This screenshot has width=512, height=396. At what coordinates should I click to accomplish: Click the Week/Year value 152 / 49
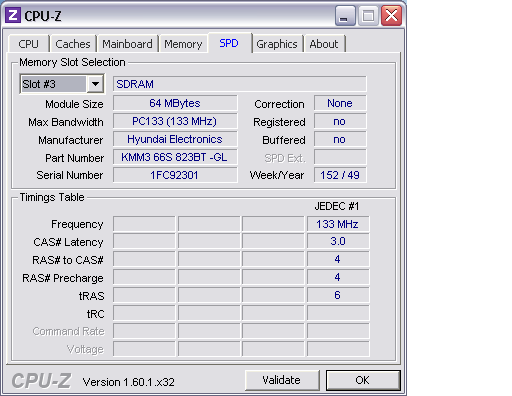[x=340, y=175]
